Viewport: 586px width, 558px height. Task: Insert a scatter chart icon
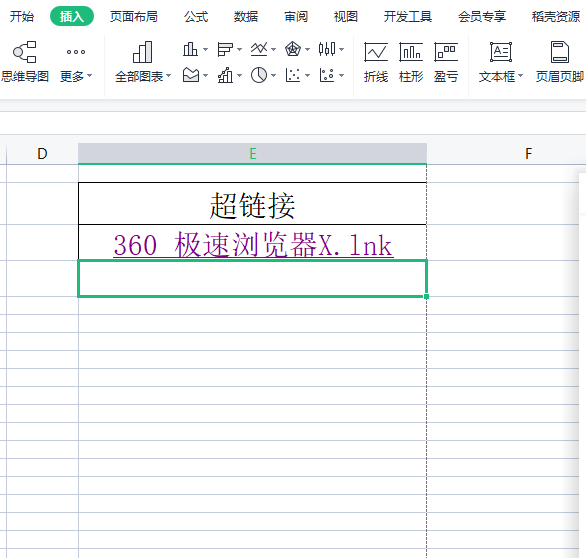pos(293,75)
